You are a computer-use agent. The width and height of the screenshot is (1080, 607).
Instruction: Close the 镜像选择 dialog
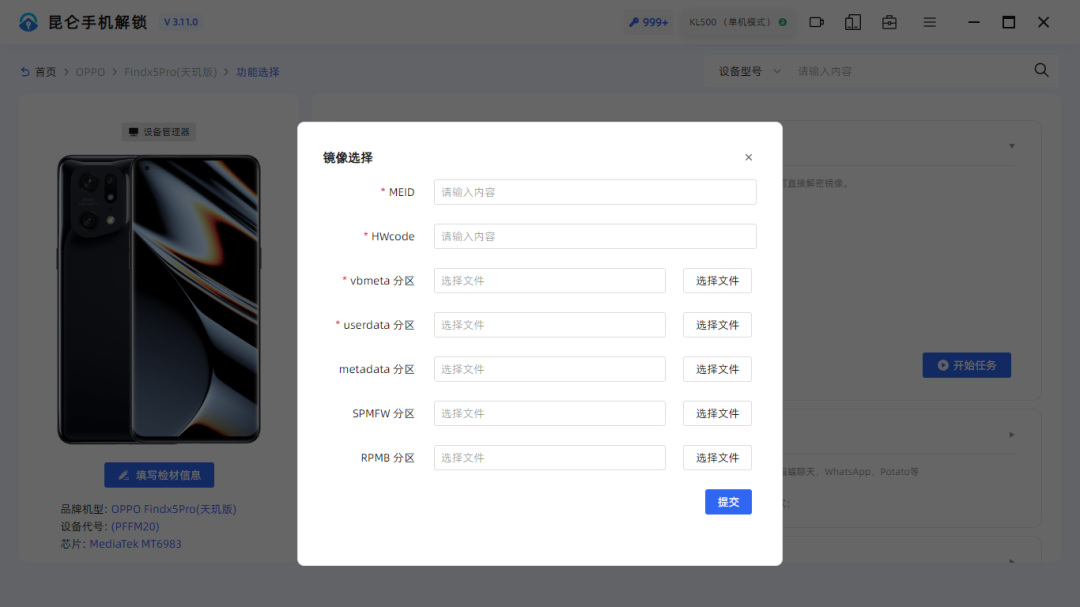coord(748,157)
